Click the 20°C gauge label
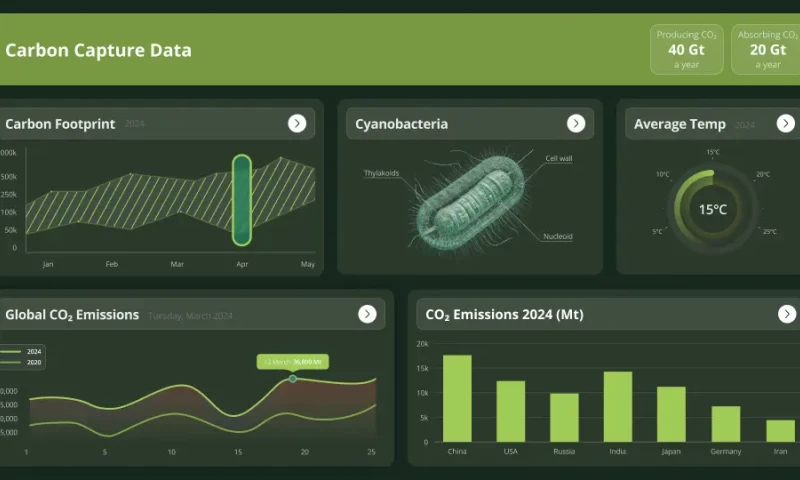The image size is (800, 480). pyautogui.click(x=763, y=174)
